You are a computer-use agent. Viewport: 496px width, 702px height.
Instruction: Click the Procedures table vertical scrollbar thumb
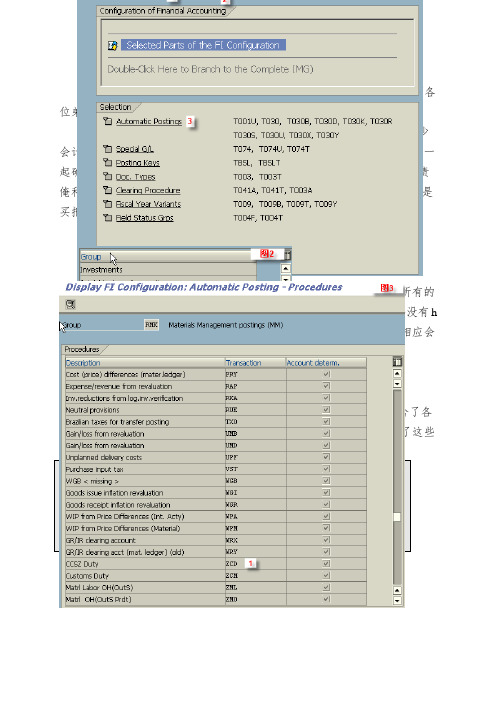[x=397, y=517]
